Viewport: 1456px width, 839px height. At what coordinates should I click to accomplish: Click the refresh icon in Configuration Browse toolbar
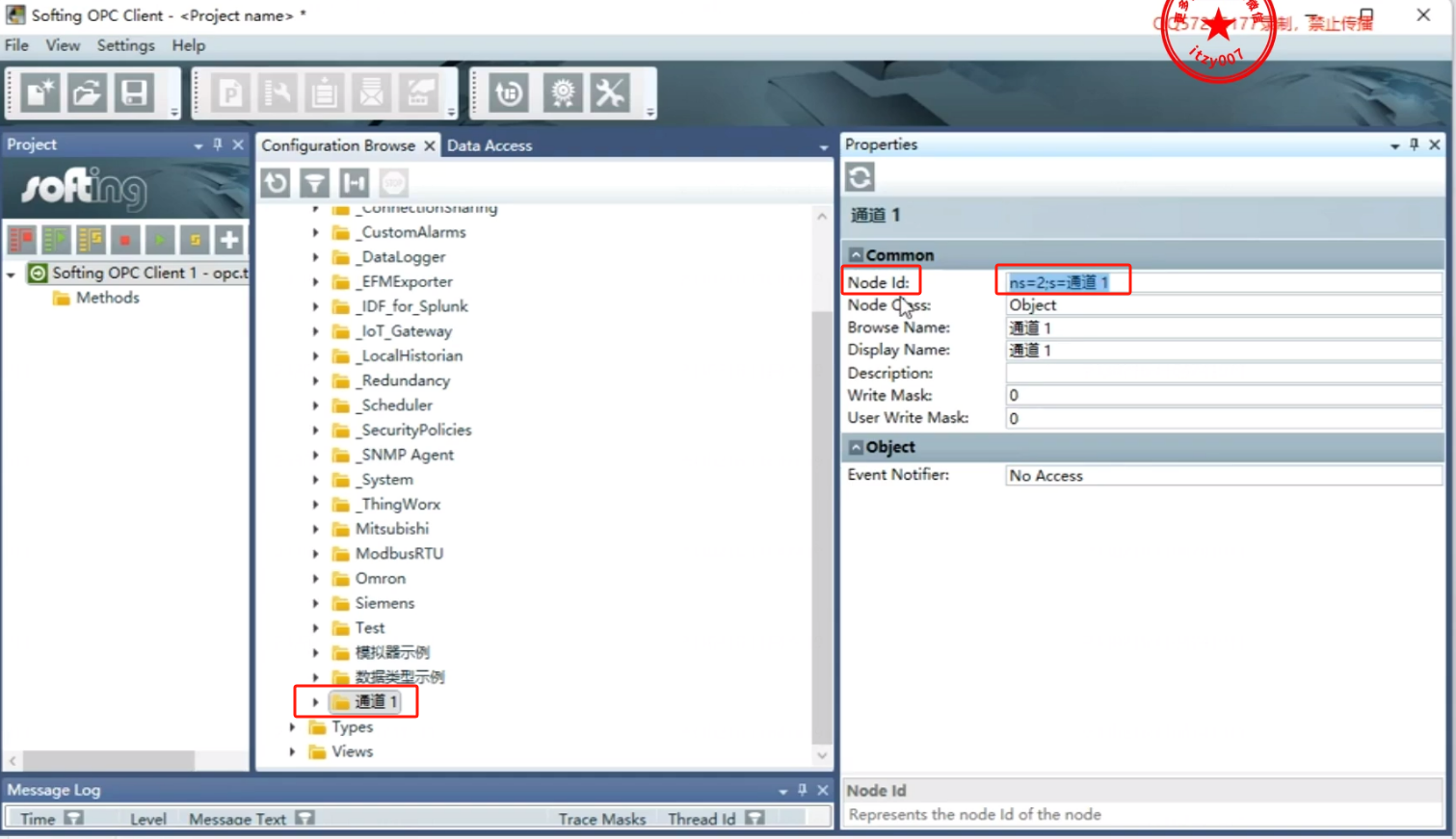click(x=276, y=182)
